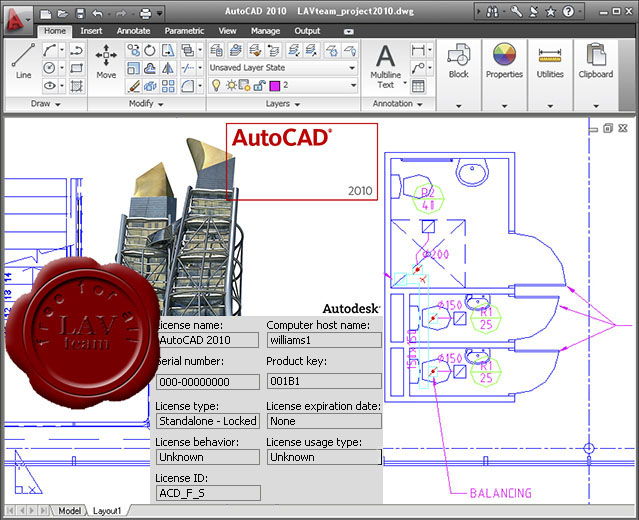Click the Serial number field

coord(208,382)
